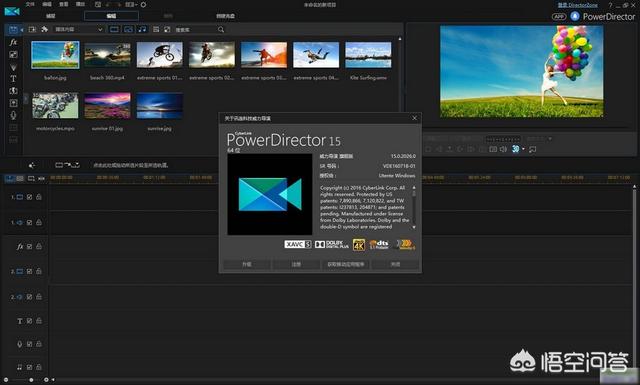
Task: Toggle enable checkbox on video track 2
Action: coord(29,272)
